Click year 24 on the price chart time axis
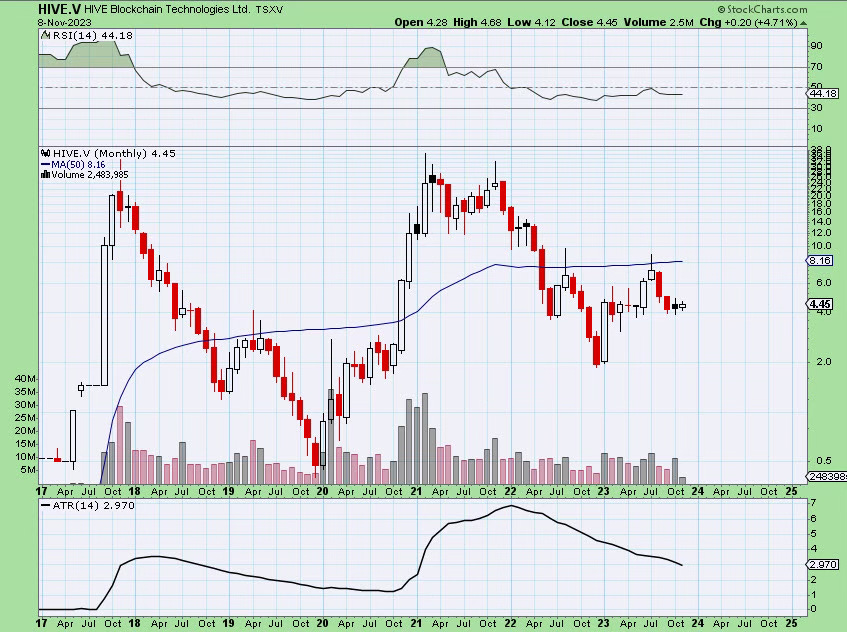Image resolution: width=847 pixels, height=632 pixels. tap(697, 492)
